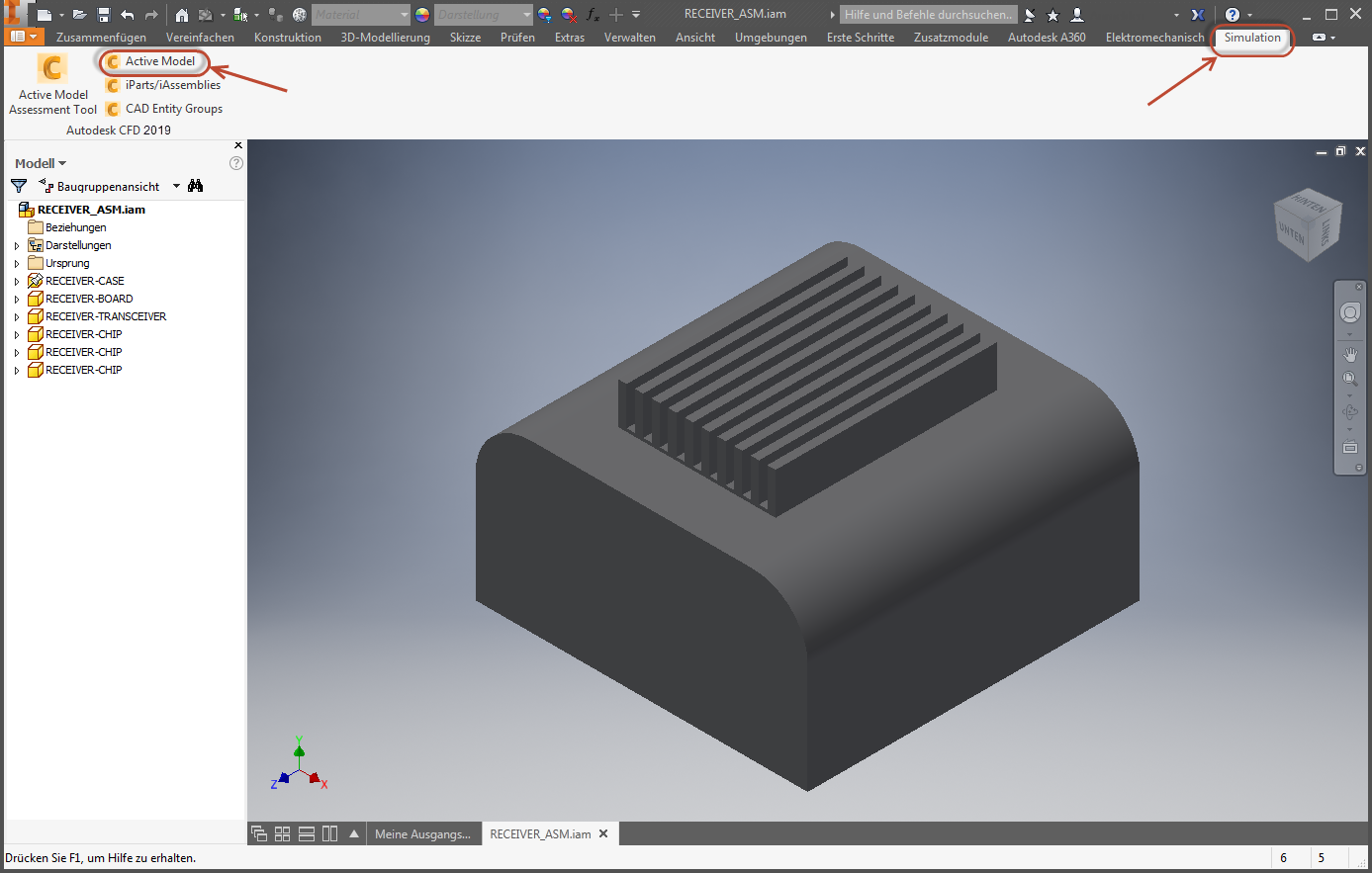Expand the RECEIVER-CASE component
Viewport: 1372px width, 873px height.
pos(17,281)
